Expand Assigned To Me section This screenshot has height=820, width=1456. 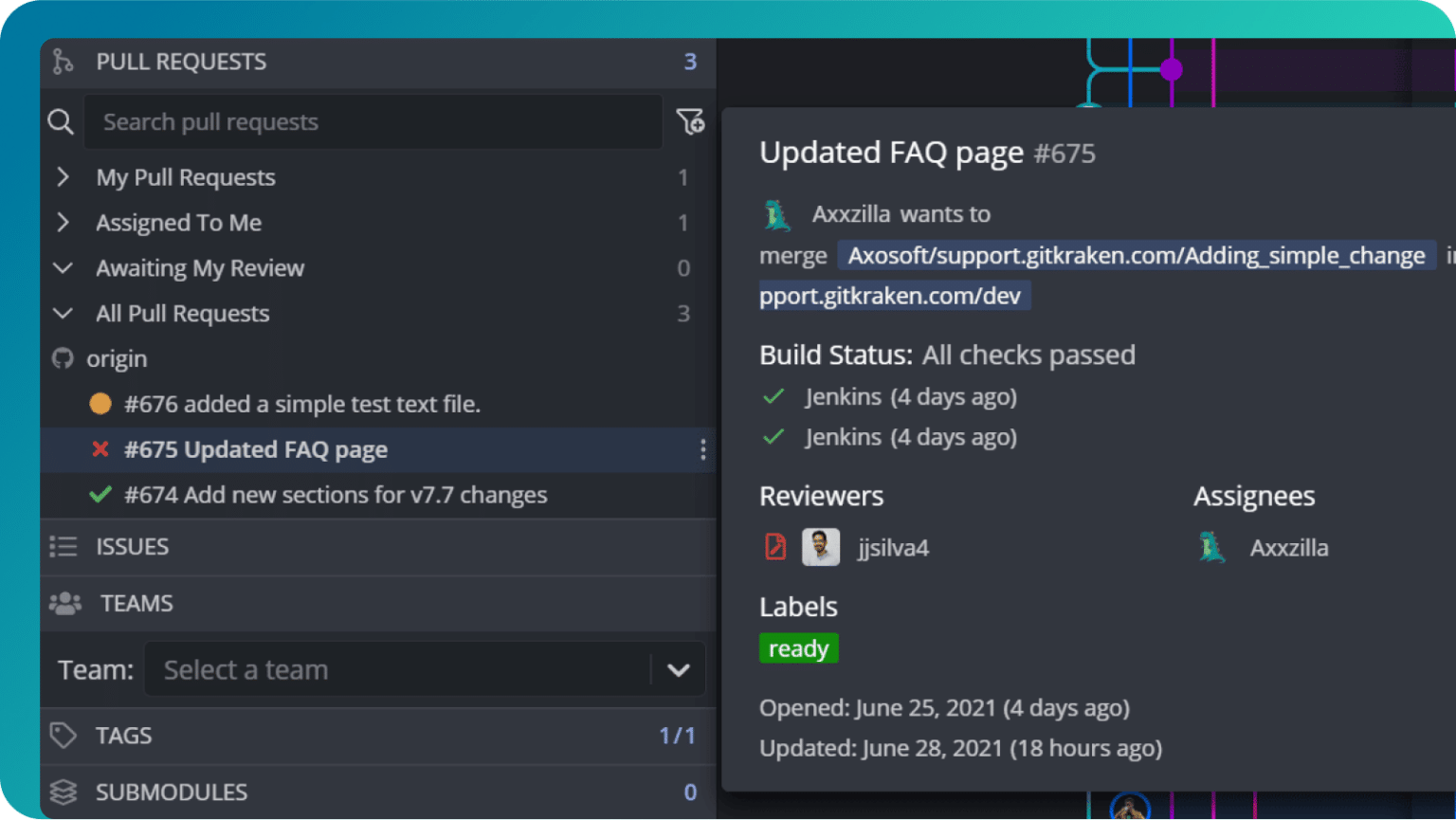[x=64, y=223]
